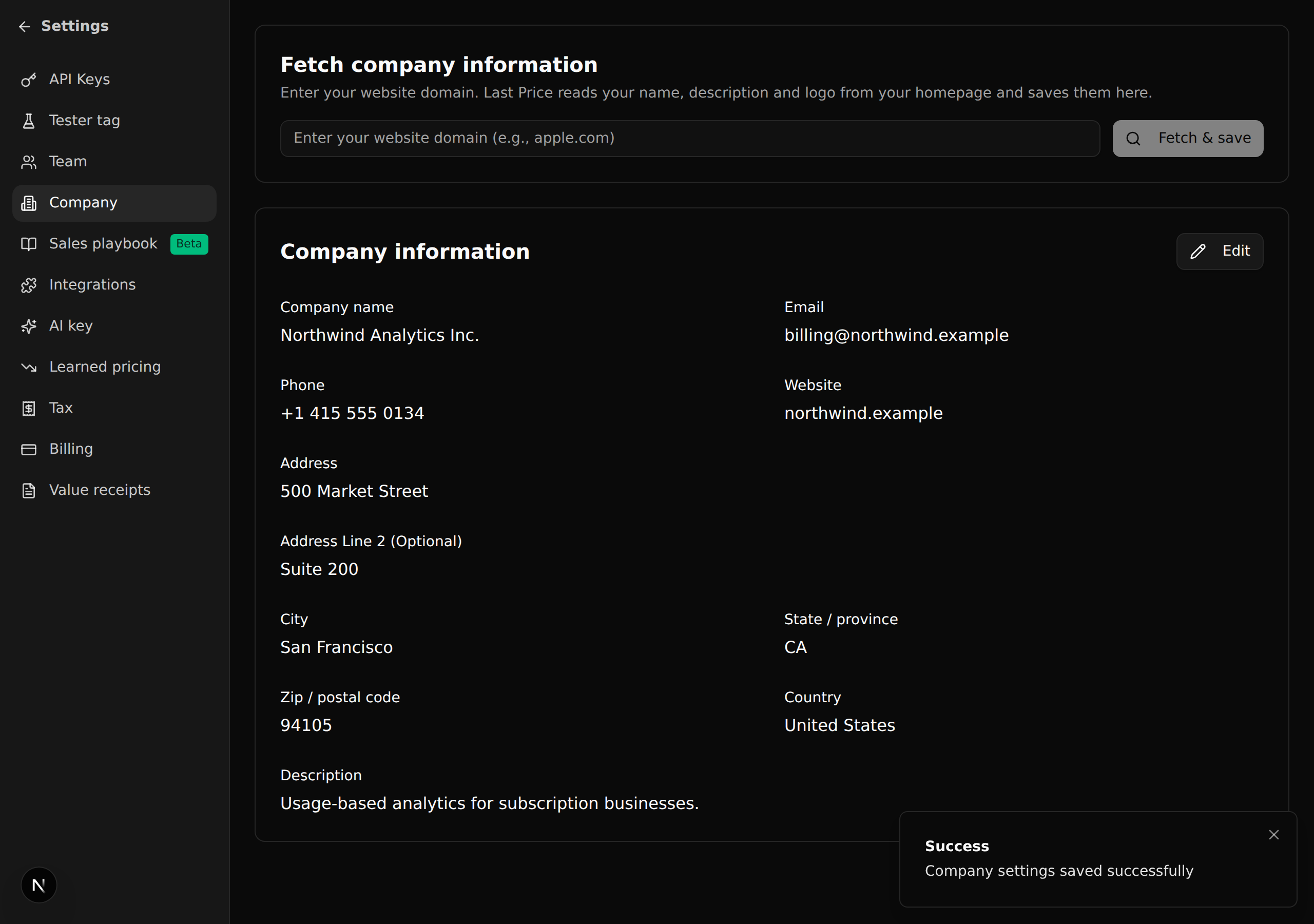
Task: Click the book icon for Sales playbook
Action: [29, 244]
